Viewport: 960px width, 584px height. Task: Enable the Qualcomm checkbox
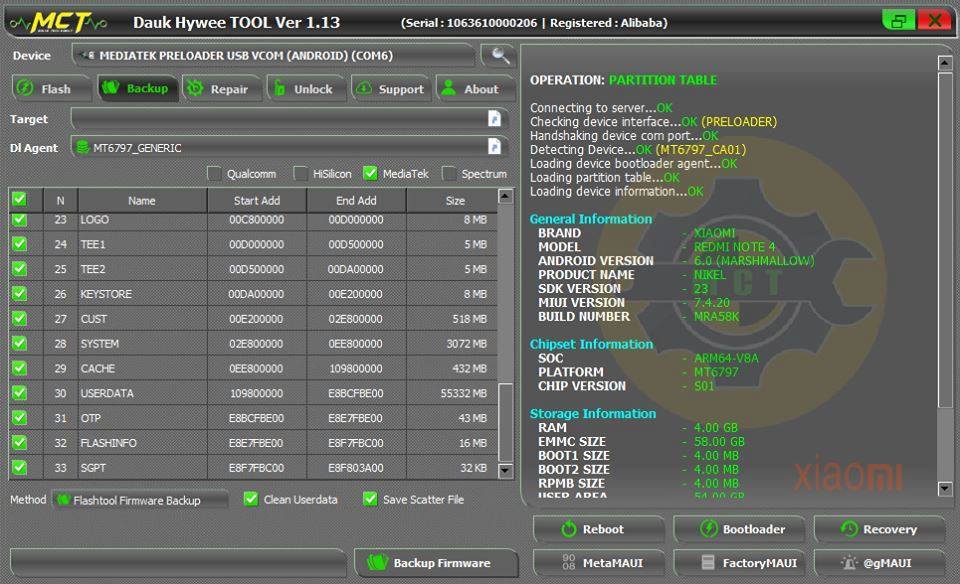pyautogui.click(x=214, y=173)
